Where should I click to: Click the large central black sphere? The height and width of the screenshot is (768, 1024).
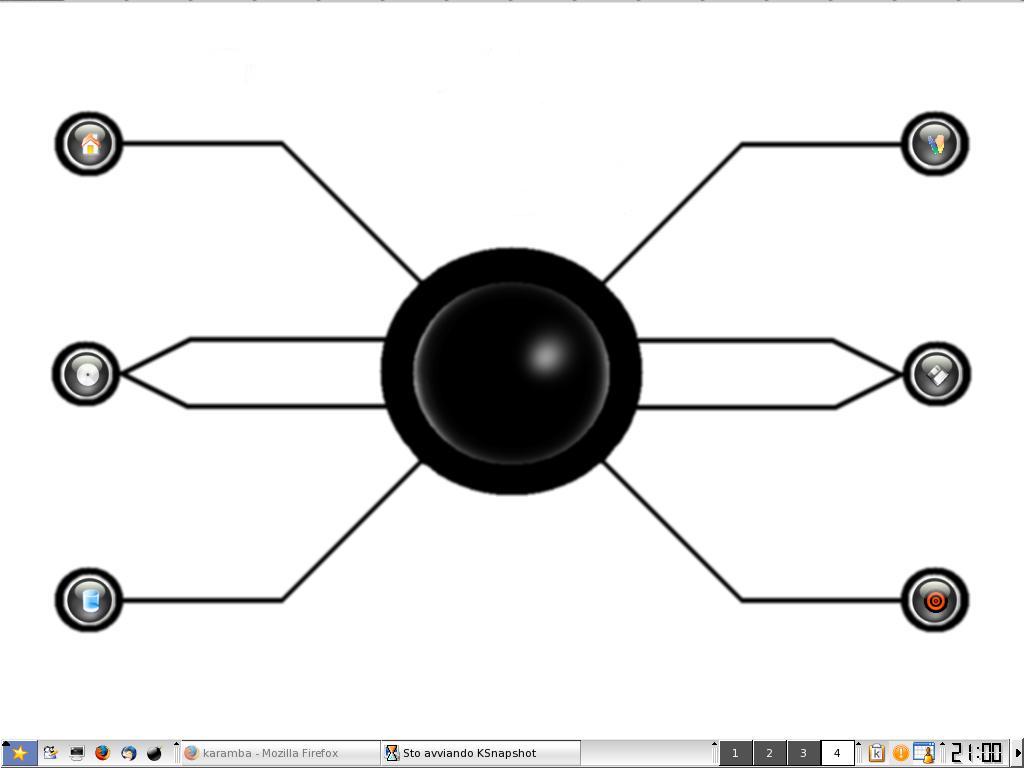coord(511,372)
